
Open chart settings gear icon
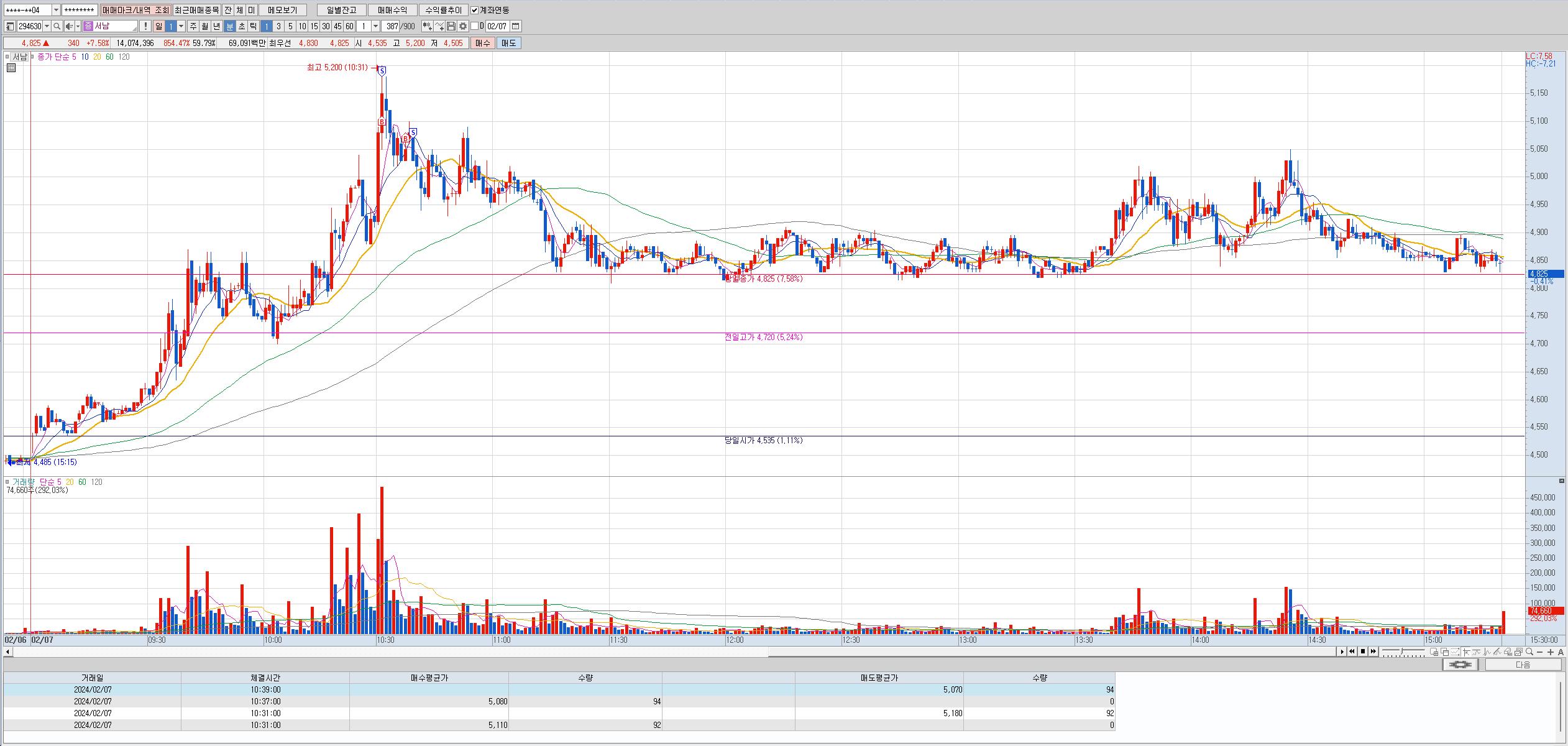pos(463,26)
